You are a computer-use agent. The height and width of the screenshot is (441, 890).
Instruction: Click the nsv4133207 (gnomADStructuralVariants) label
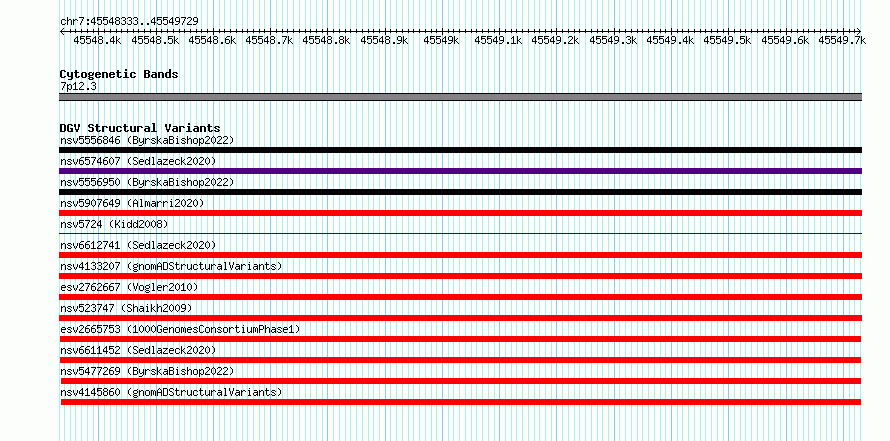click(171, 266)
